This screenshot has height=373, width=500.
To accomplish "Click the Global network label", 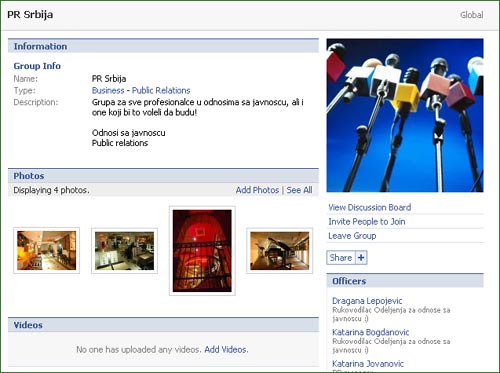I will [x=472, y=15].
